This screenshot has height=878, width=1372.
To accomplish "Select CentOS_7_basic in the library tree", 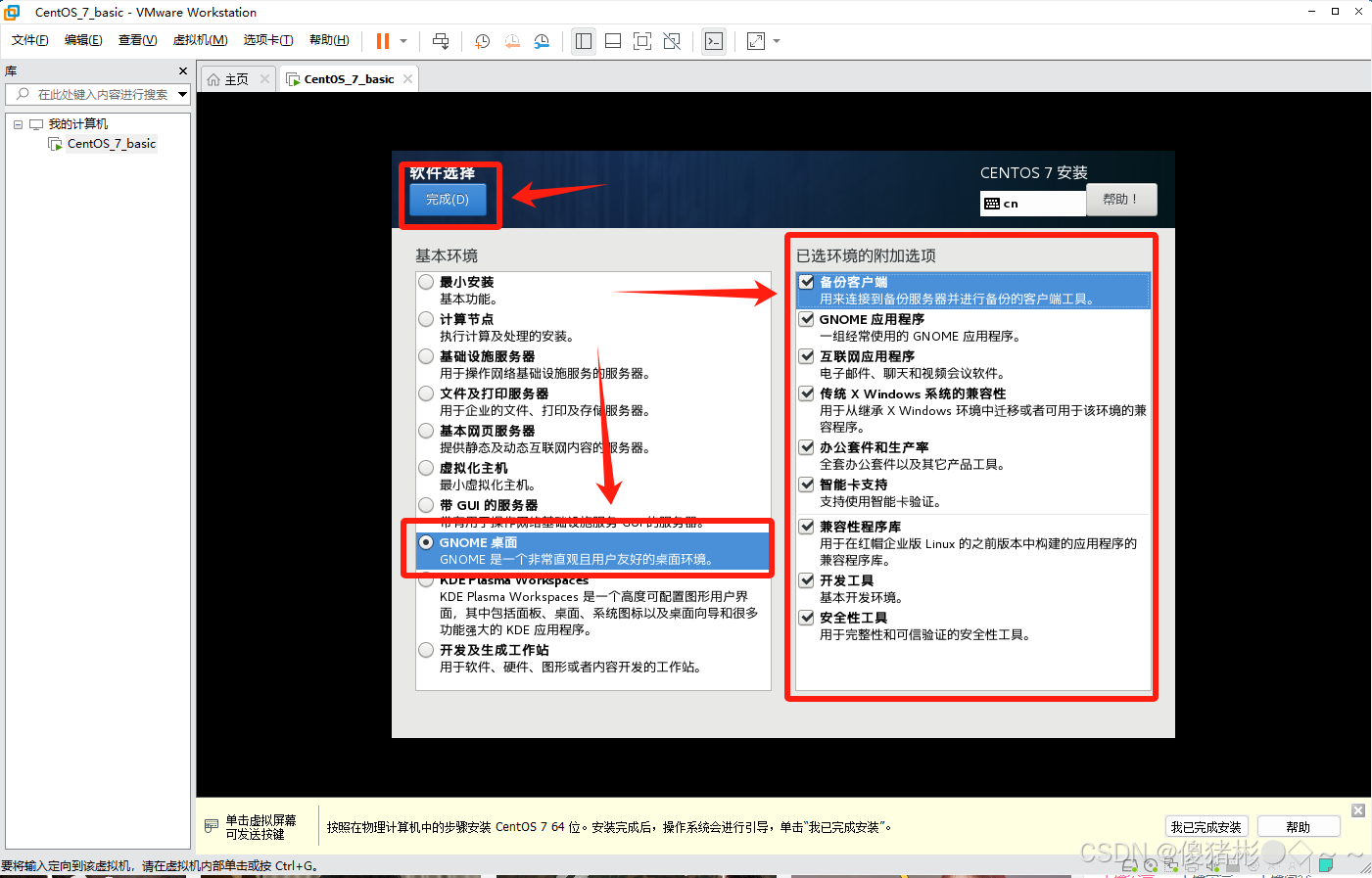I will [x=111, y=143].
